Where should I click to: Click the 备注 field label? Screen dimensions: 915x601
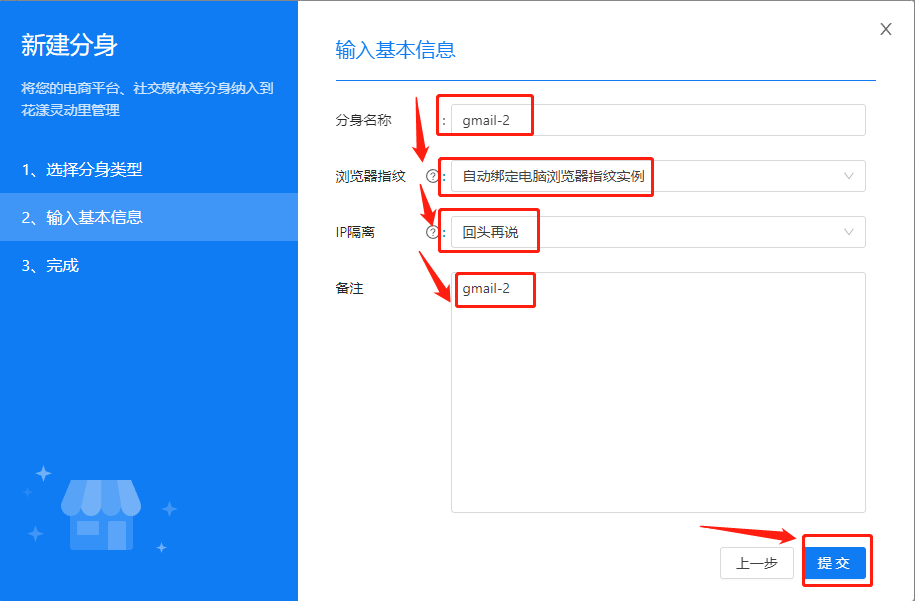[x=349, y=288]
